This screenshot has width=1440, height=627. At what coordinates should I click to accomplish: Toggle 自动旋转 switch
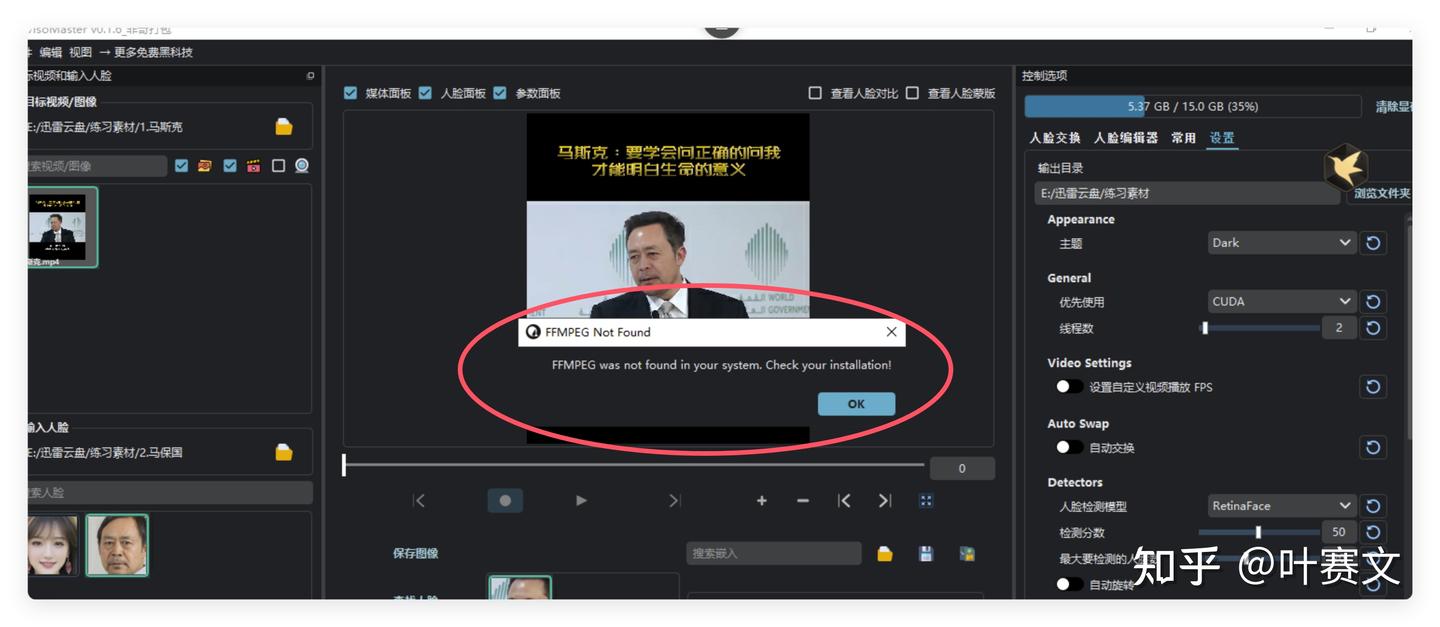pos(1069,585)
